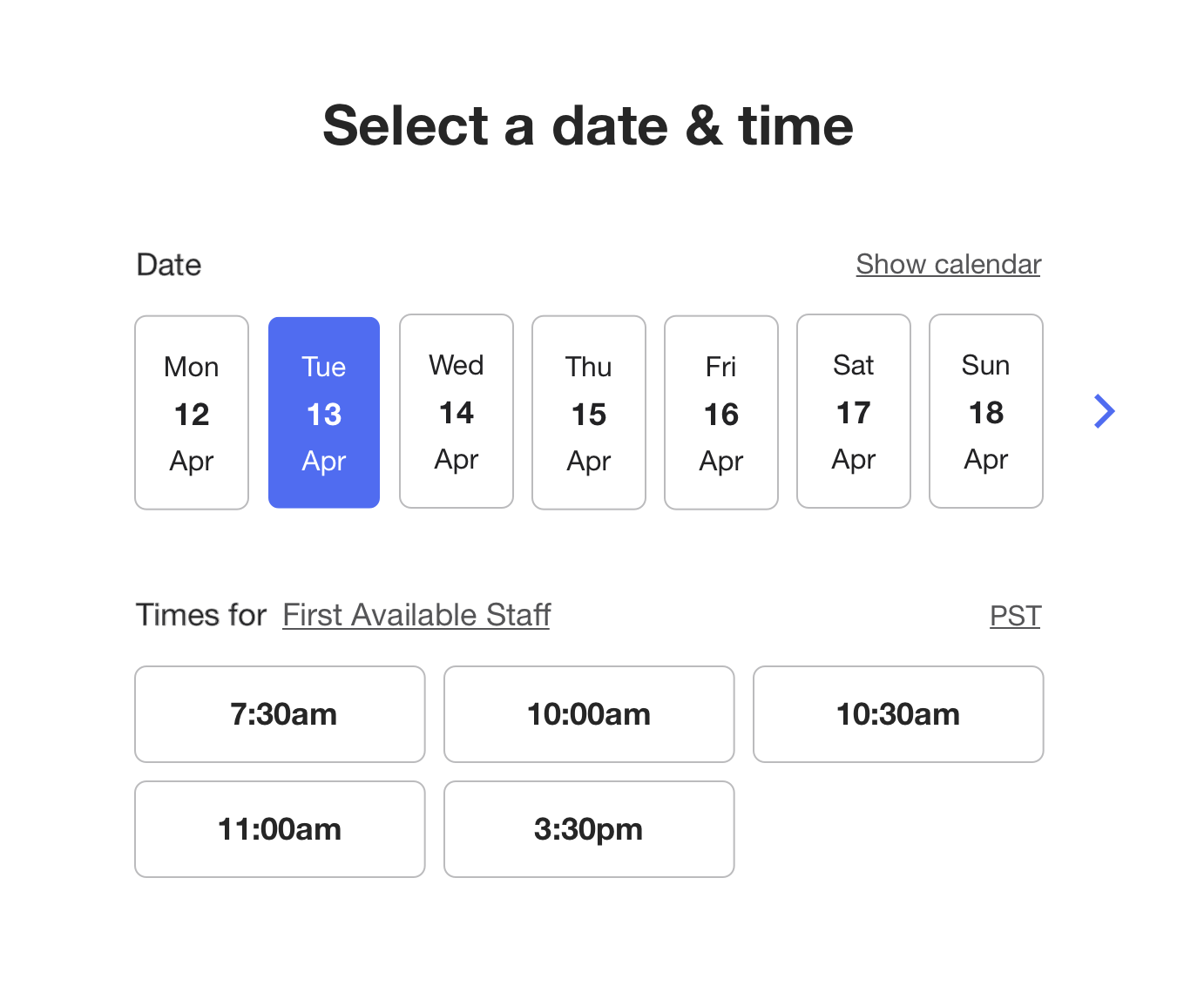Choose the 10:30am appointment time

[x=898, y=714]
